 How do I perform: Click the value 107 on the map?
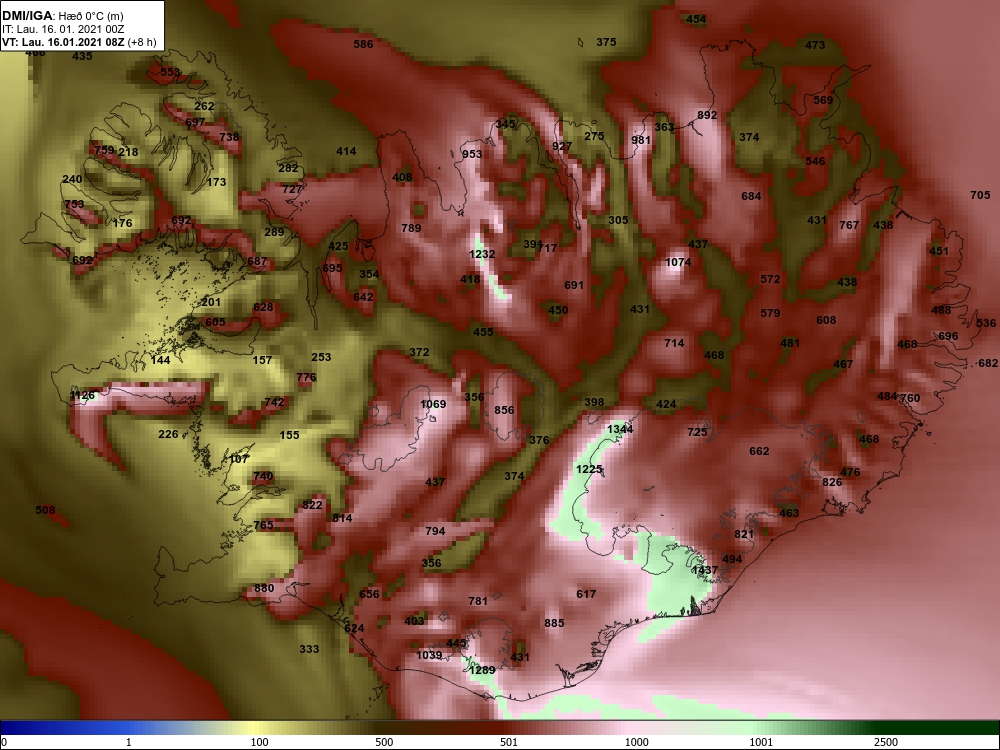(x=239, y=459)
